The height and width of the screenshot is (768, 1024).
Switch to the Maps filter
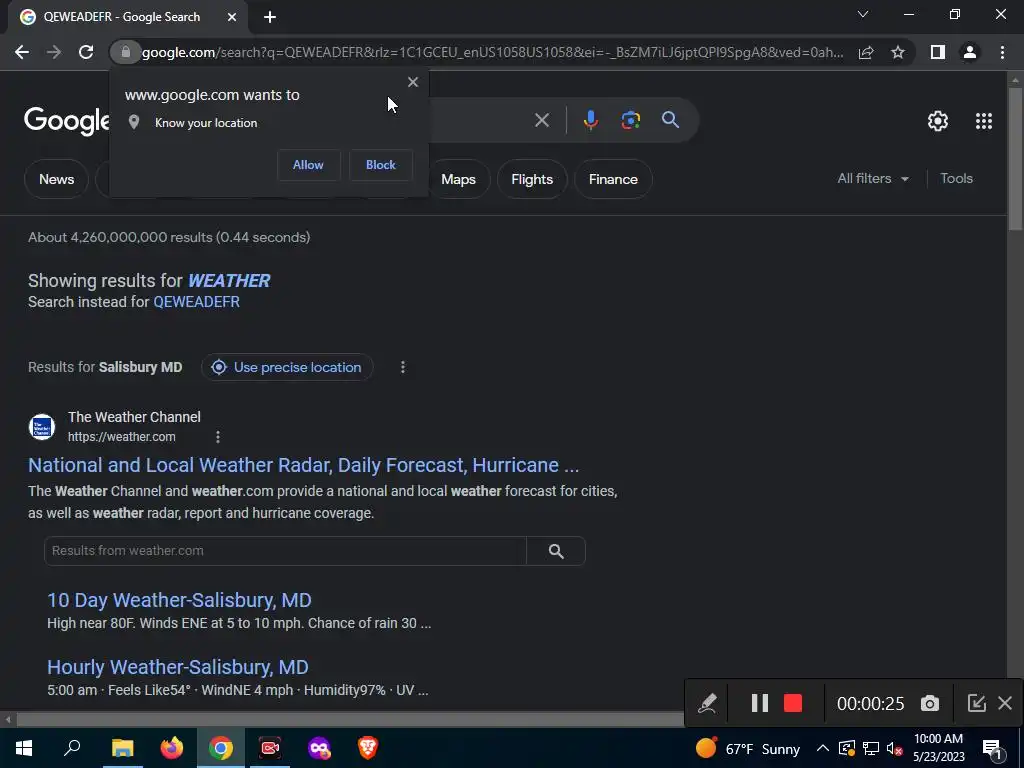click(458, 179)
